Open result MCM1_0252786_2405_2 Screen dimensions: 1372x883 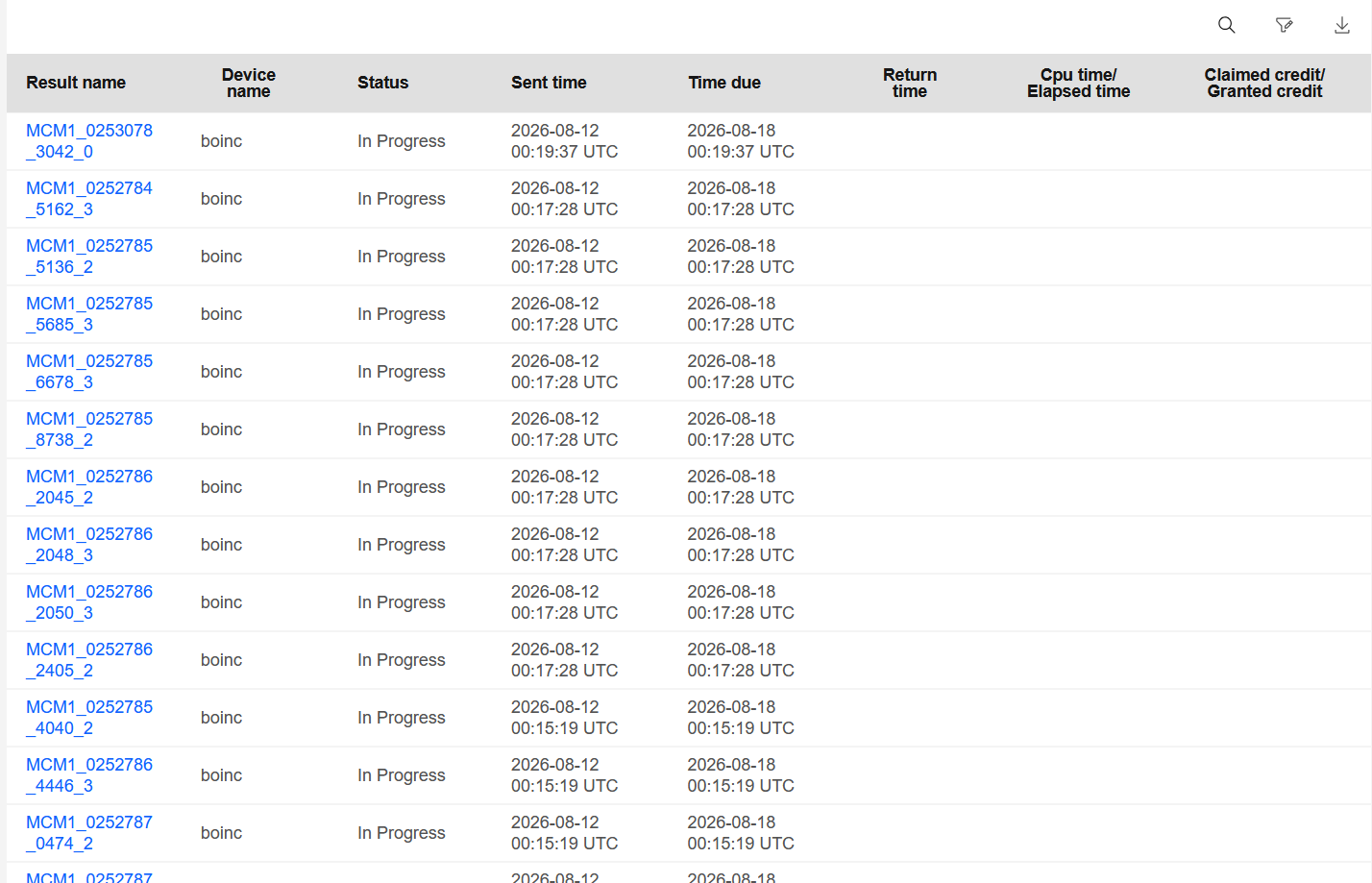coord(89,660)
